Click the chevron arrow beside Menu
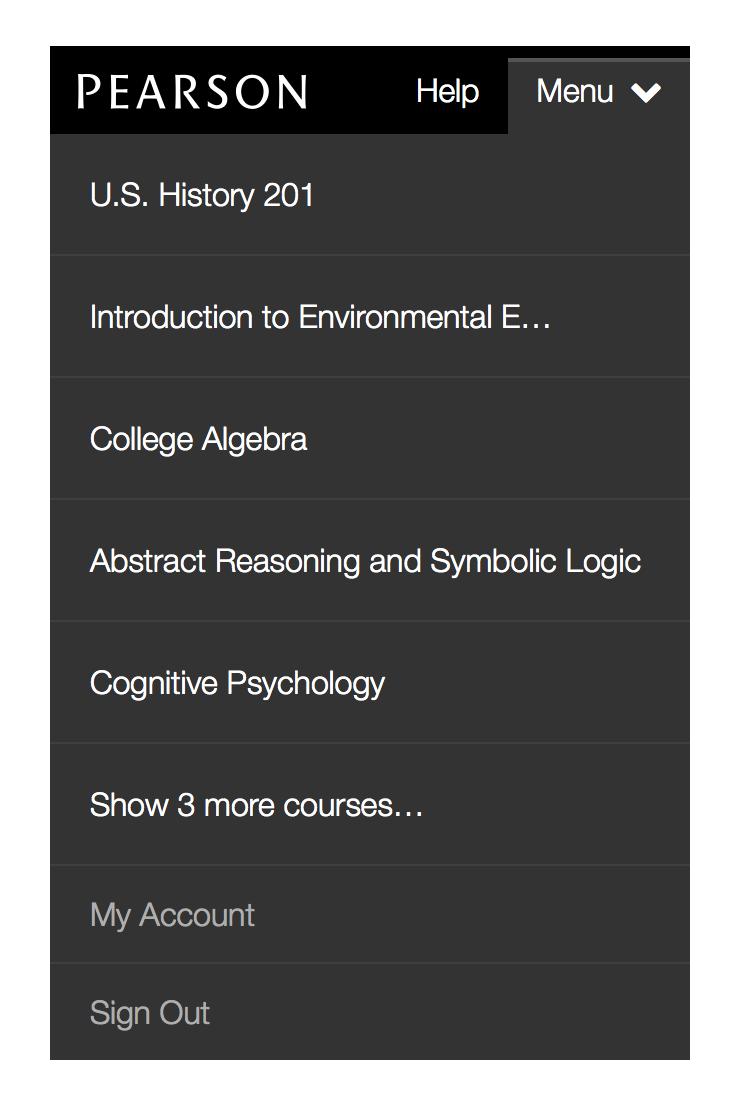This screenshot has width=740, height=1106. click(646, 92)
